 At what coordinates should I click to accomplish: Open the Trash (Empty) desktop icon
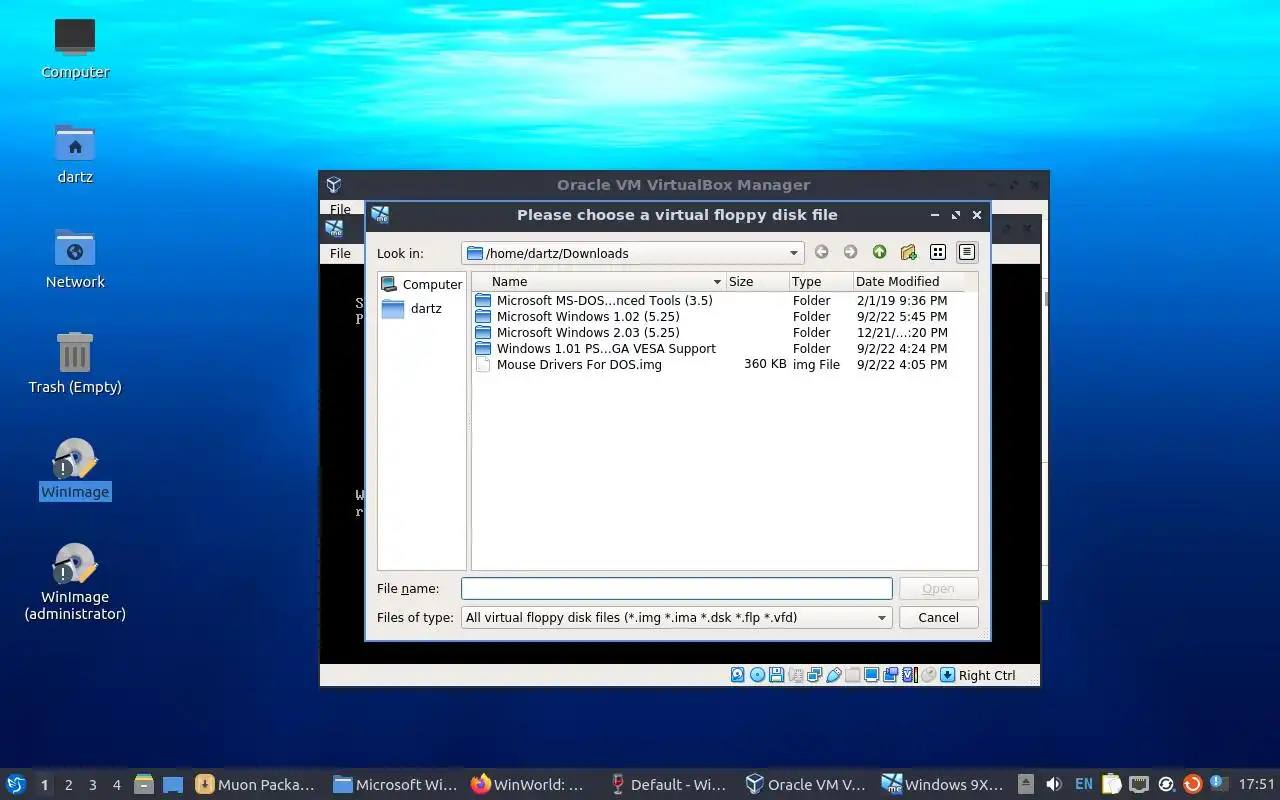tap(75, 363)
